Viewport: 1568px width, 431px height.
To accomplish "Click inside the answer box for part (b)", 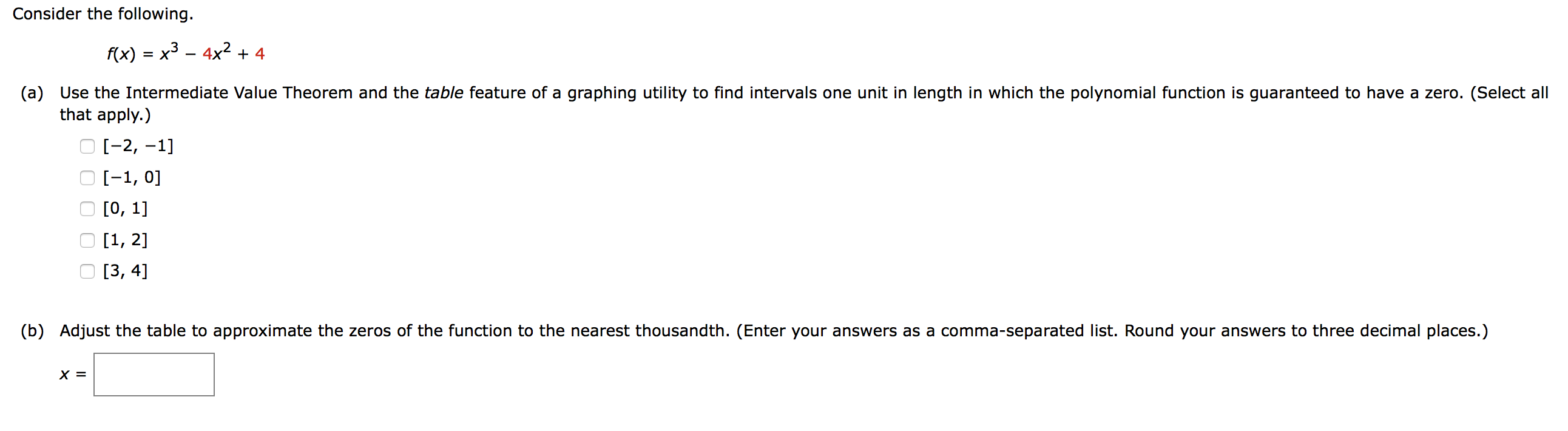I will coord(154,375).
